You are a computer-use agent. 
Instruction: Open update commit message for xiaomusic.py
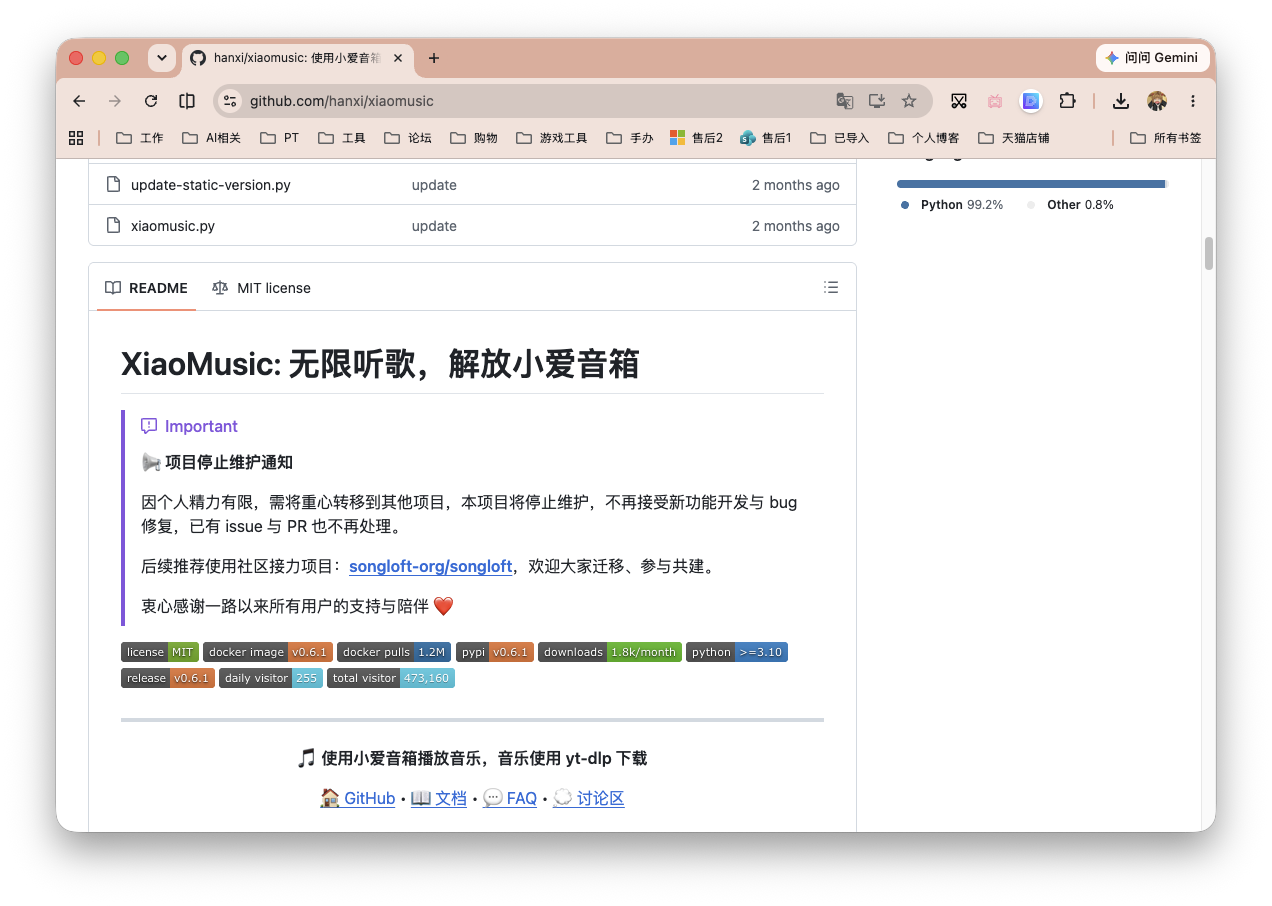(x=434, y=226)
